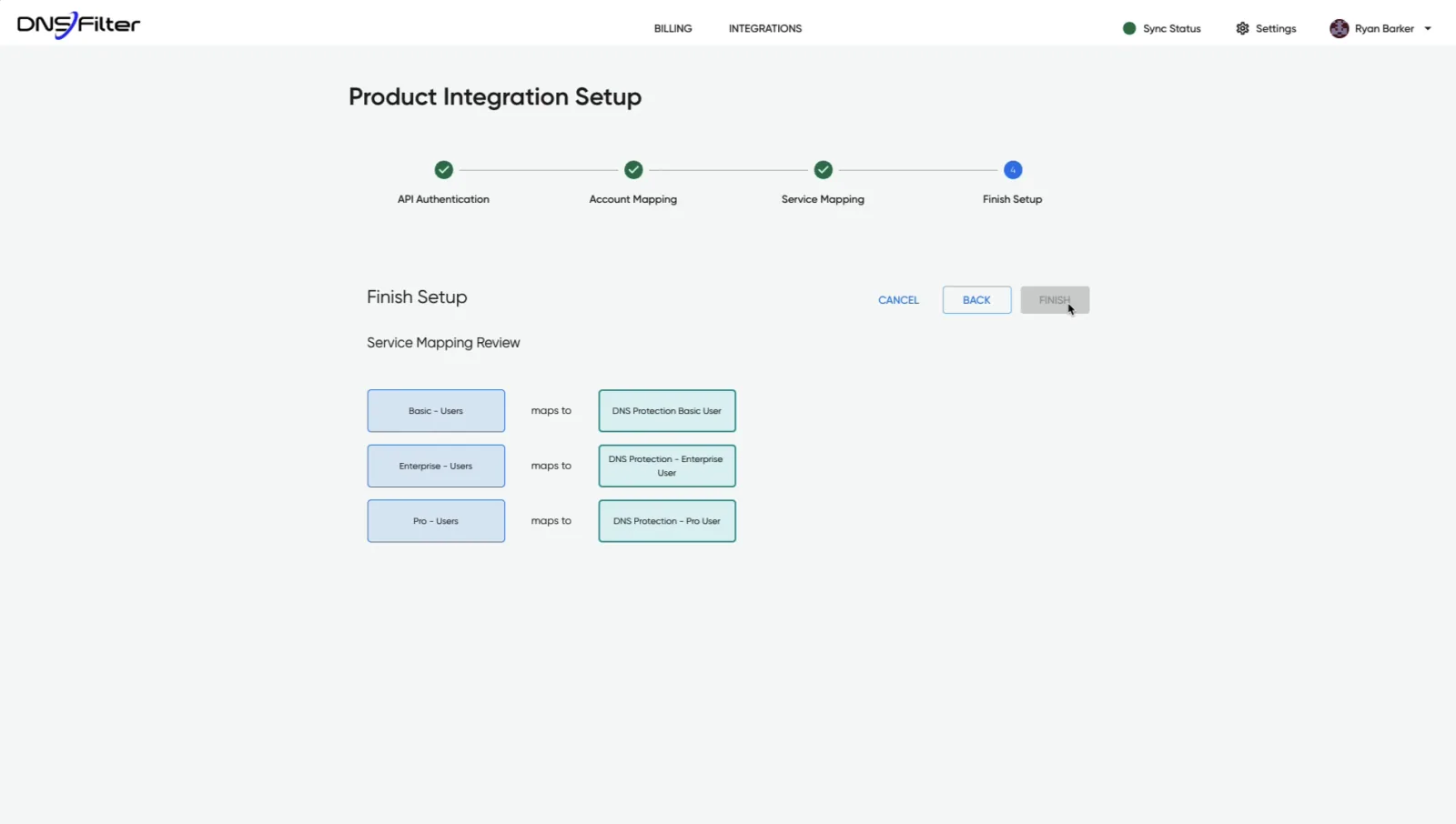Click the API Authentication step label
The image size is (1456, 824).
443,199
